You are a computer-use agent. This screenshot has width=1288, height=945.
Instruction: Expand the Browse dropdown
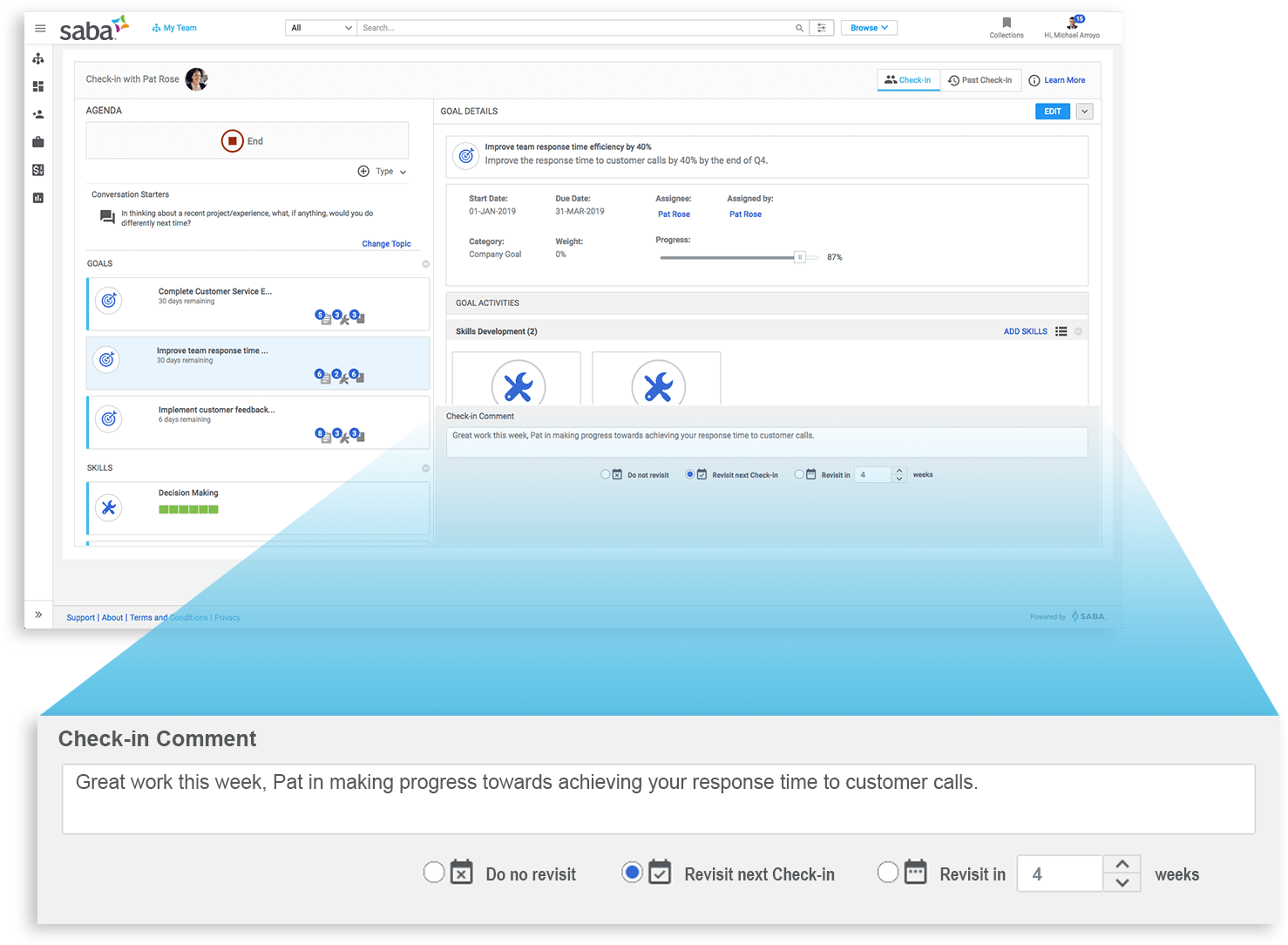(x=868, y=28)
